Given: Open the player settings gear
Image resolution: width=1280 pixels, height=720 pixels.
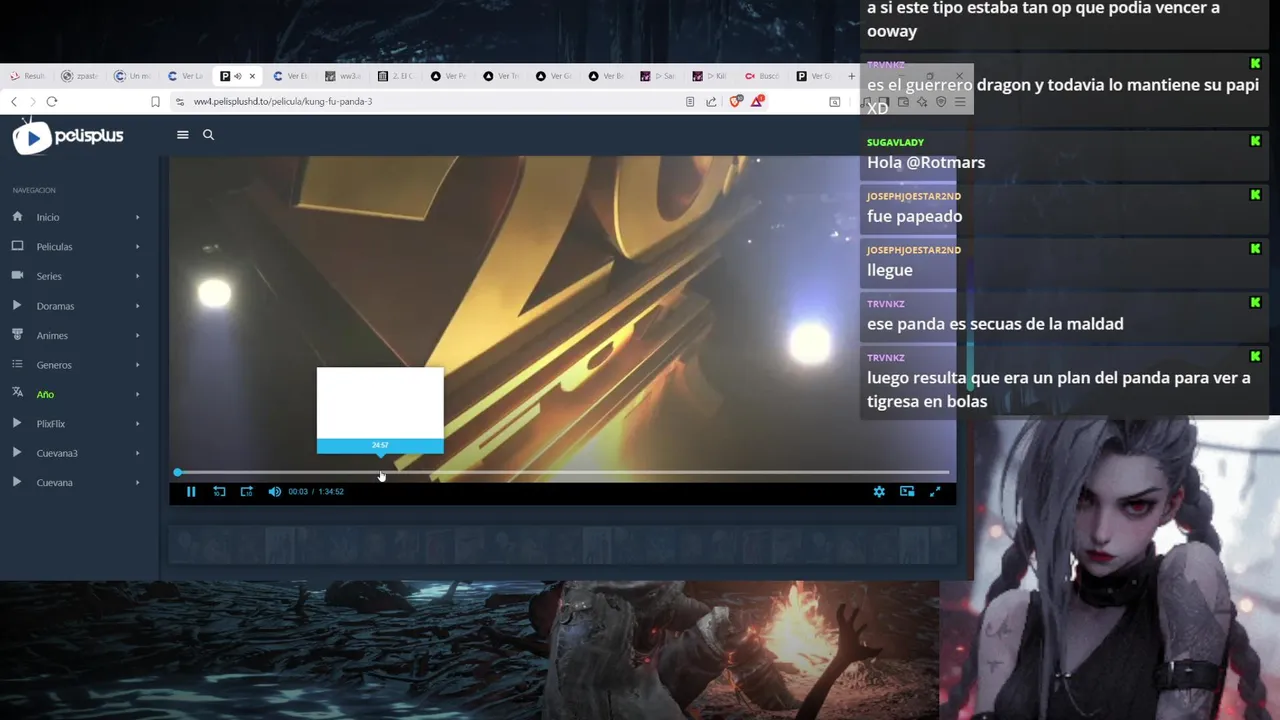Looking at the screenshot, I should tap(879, 491).
